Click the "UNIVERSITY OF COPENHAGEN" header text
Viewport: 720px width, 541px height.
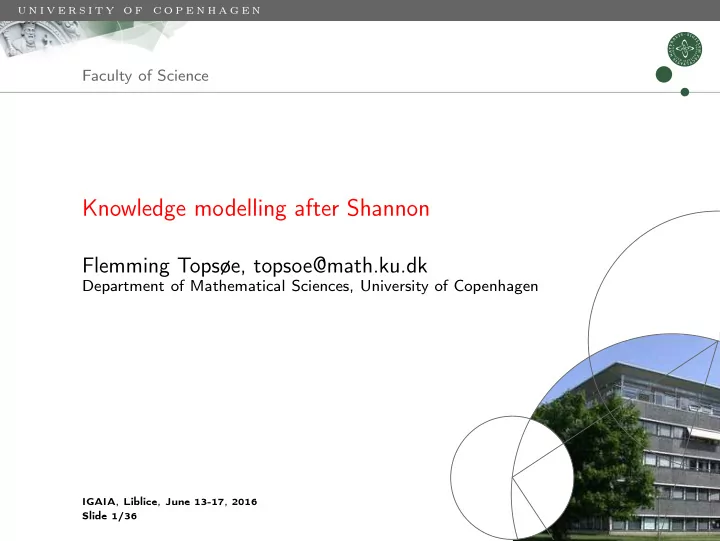point(140,10)
